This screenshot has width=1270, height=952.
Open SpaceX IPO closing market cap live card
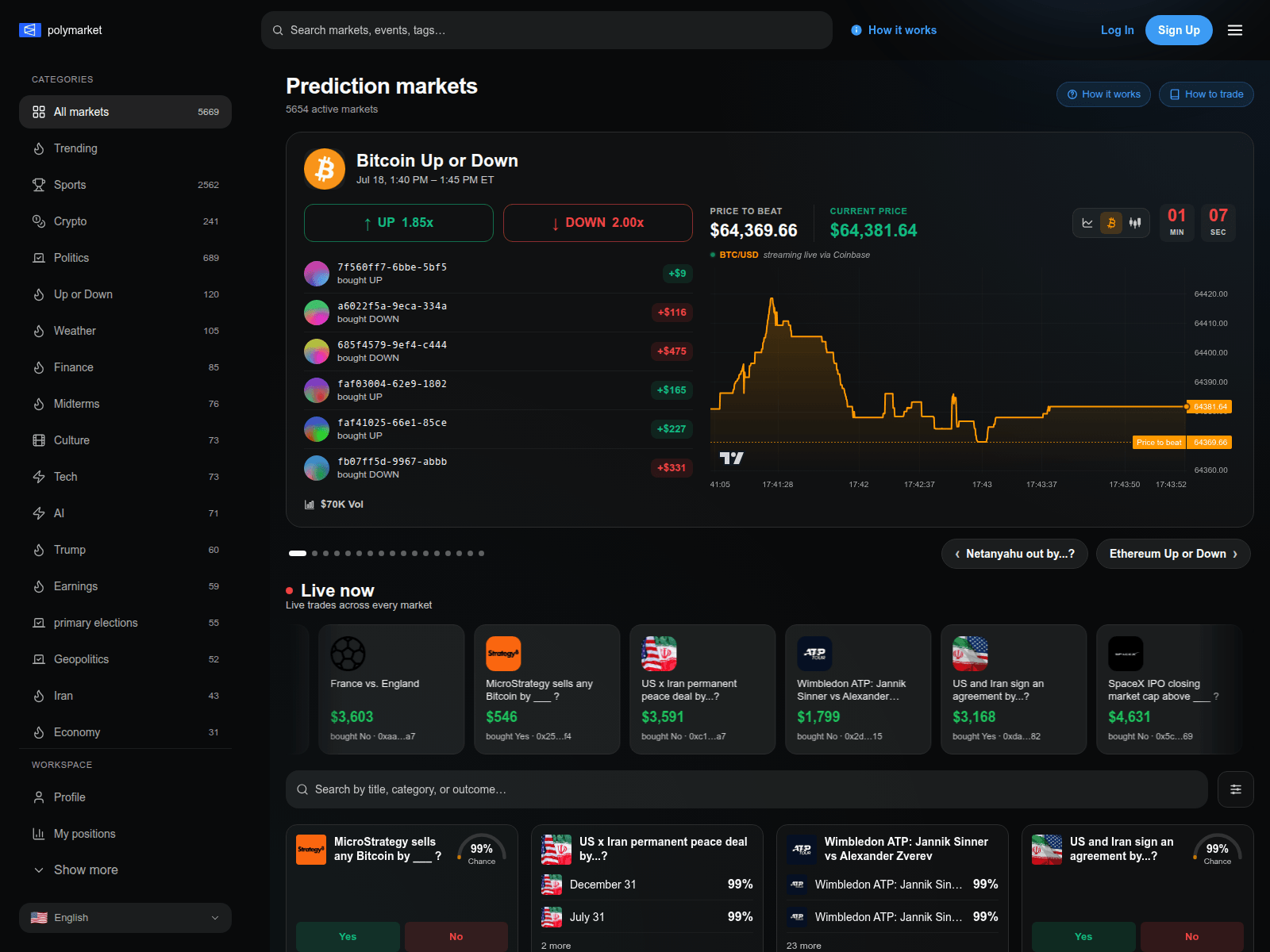point(1169,689)
